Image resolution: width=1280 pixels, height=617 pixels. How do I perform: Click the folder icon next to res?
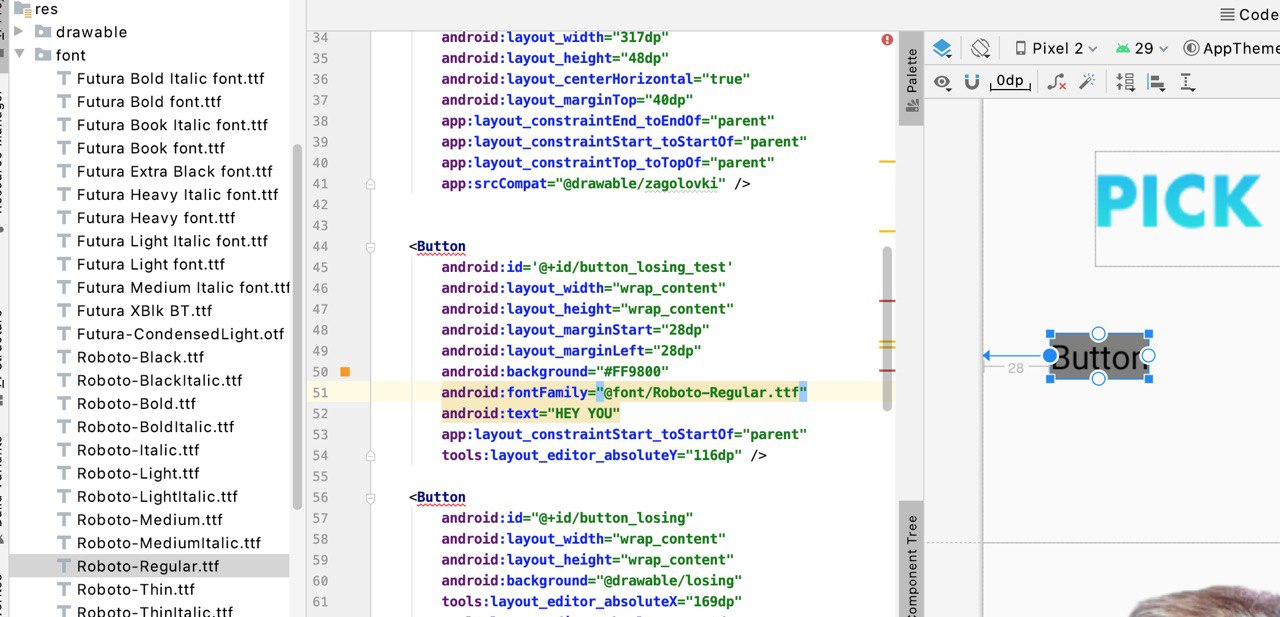click(21, 8)
